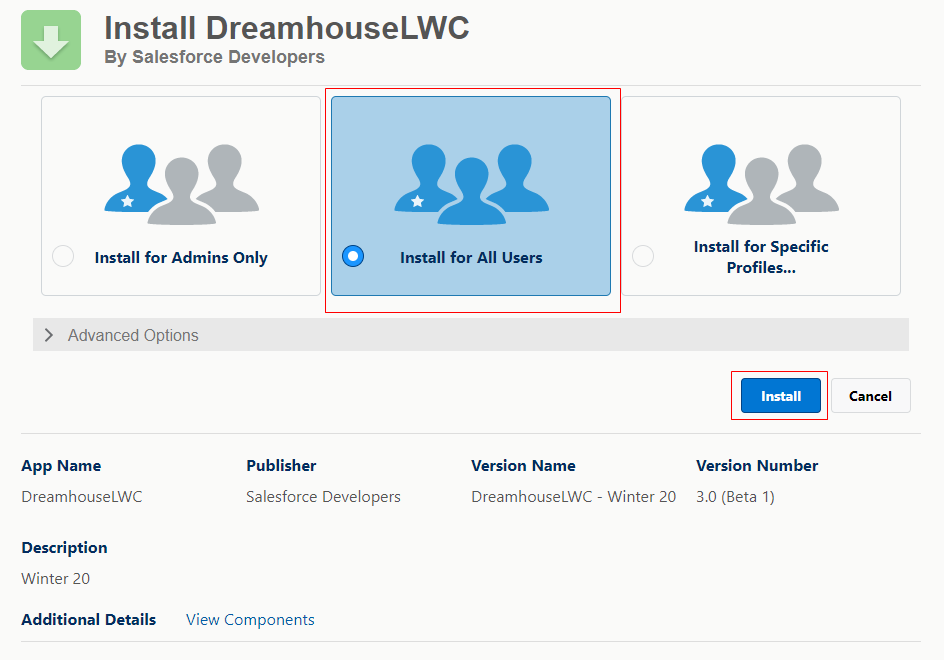Select the Install for Admins Only radio button

click(63, 256)
